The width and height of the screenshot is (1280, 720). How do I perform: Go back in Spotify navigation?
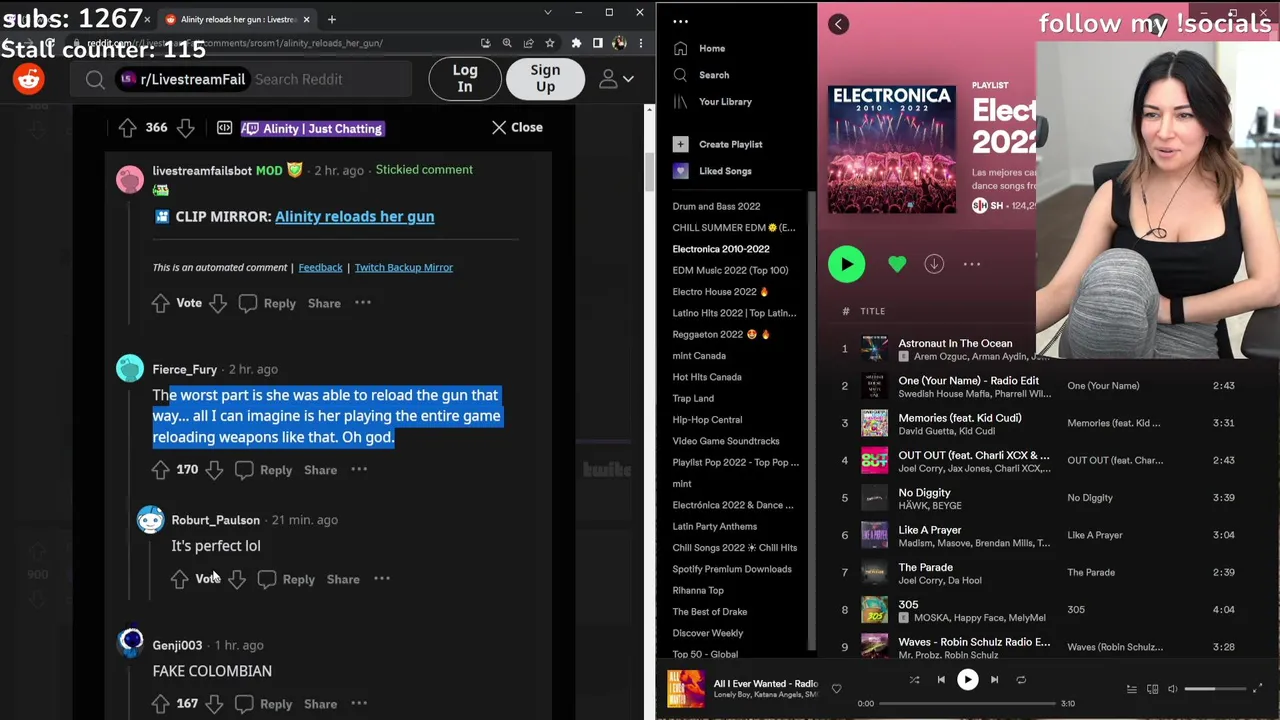pos(838,24)
